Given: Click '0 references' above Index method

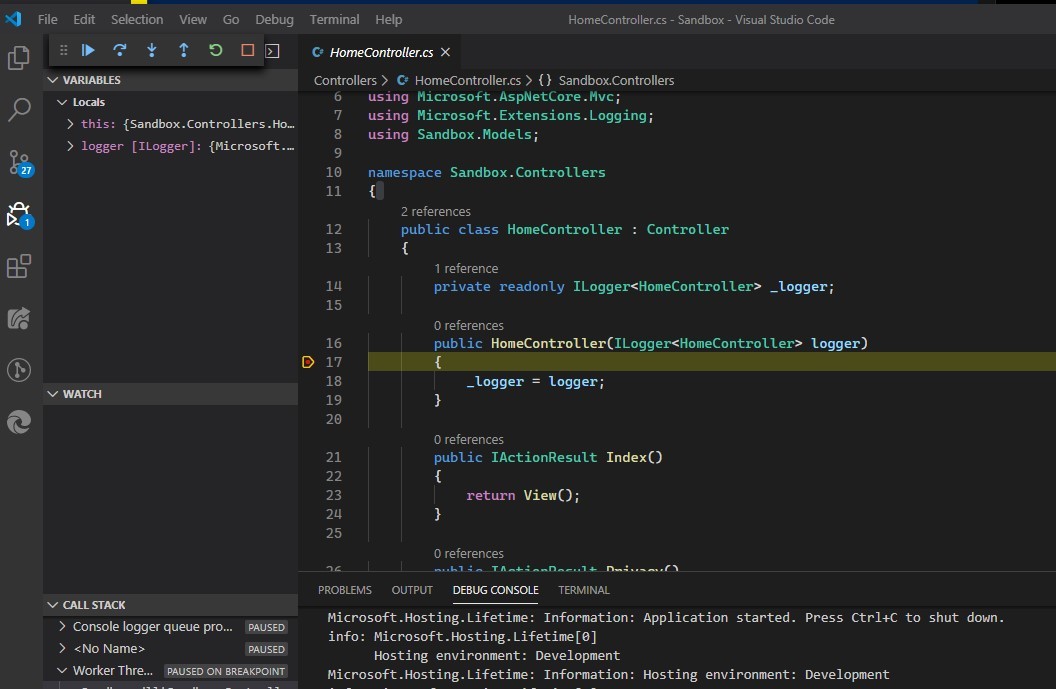Looking at the screenshot, I should tap(469, 439).
